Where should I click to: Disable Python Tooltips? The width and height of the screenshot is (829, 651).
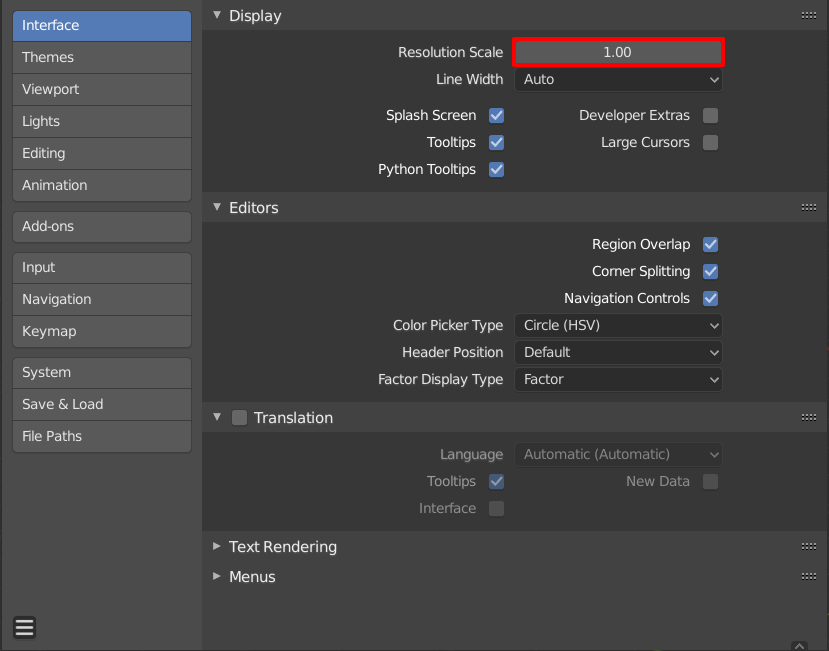pyautogui.click(x=496, y=169)
